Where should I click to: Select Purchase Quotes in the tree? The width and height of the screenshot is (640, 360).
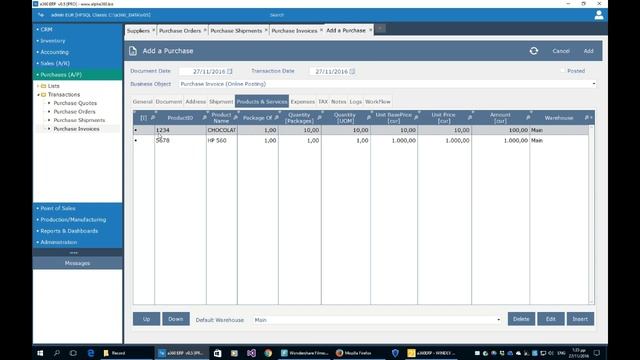click(x=75, y=103)
